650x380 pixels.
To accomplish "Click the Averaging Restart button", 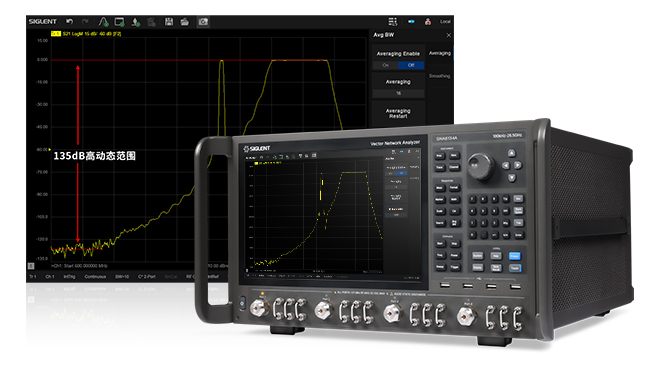I will coord(398,114).
